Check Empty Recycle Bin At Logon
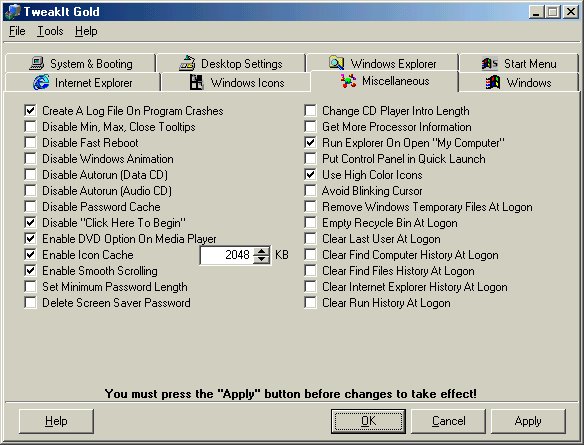Screen dimensions: 584x445 pos(310,223)
